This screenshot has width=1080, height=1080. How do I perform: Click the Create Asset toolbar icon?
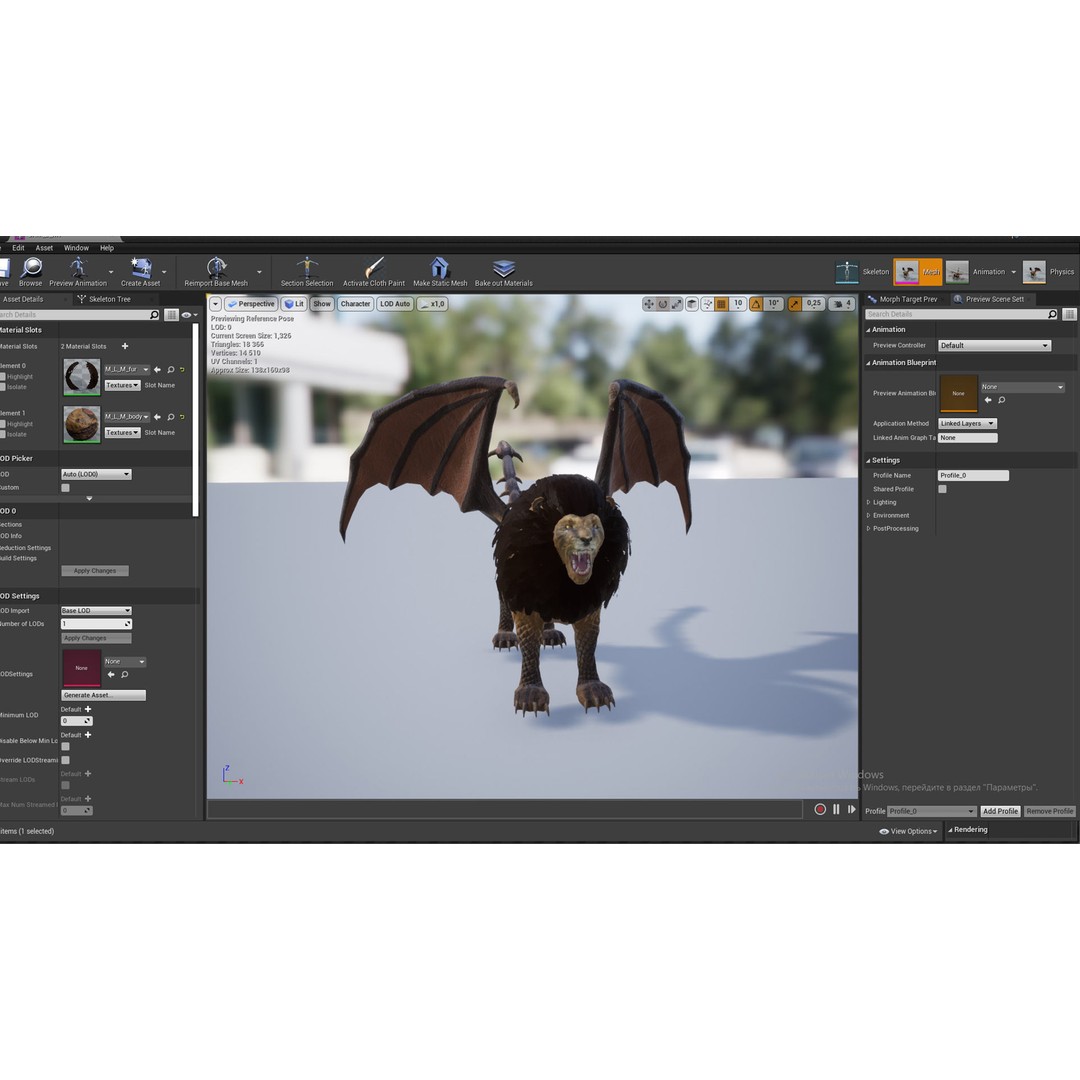click(x=141, y=271)
